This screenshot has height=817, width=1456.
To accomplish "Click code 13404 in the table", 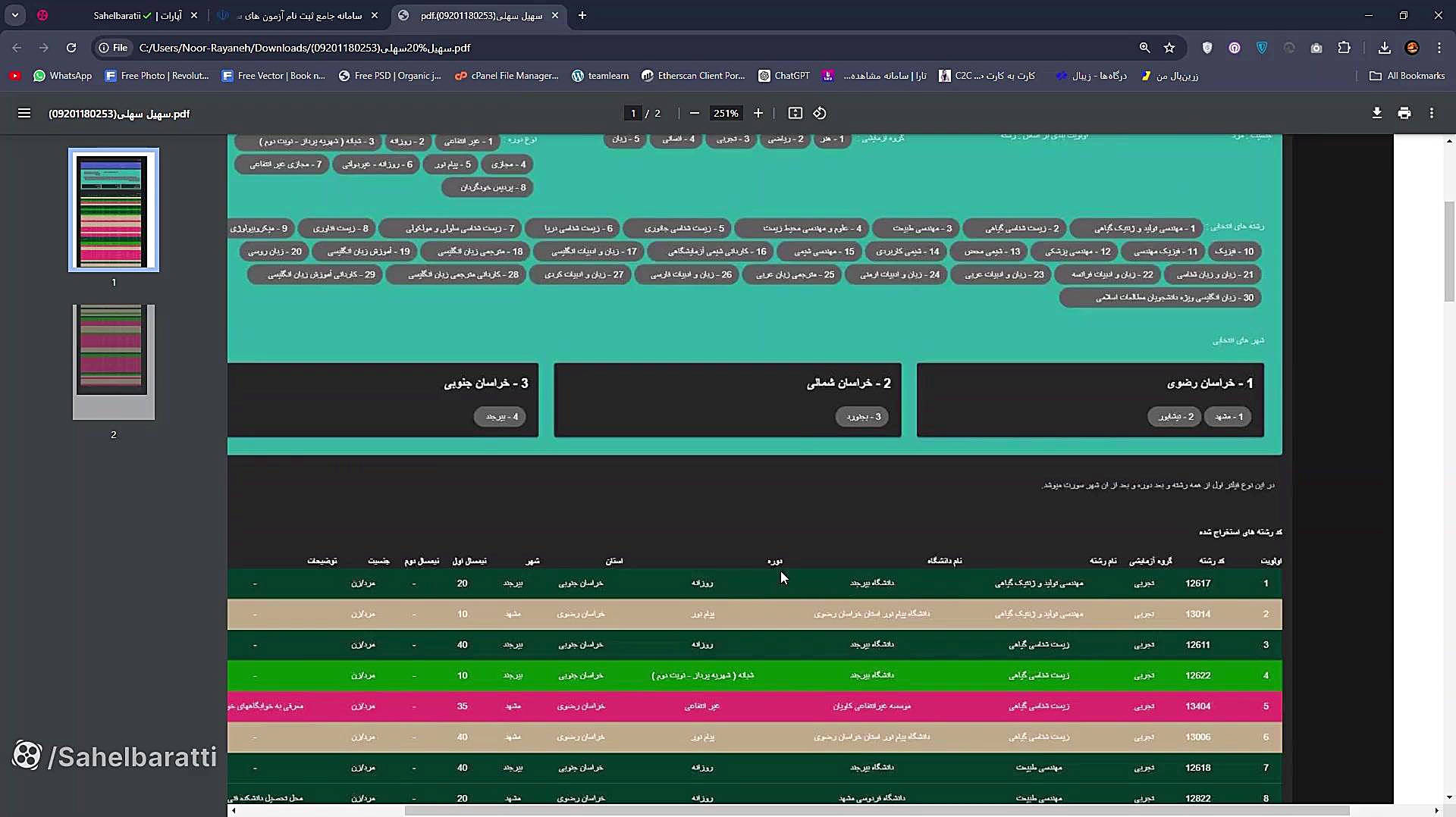I will (x=1198, y=706).
